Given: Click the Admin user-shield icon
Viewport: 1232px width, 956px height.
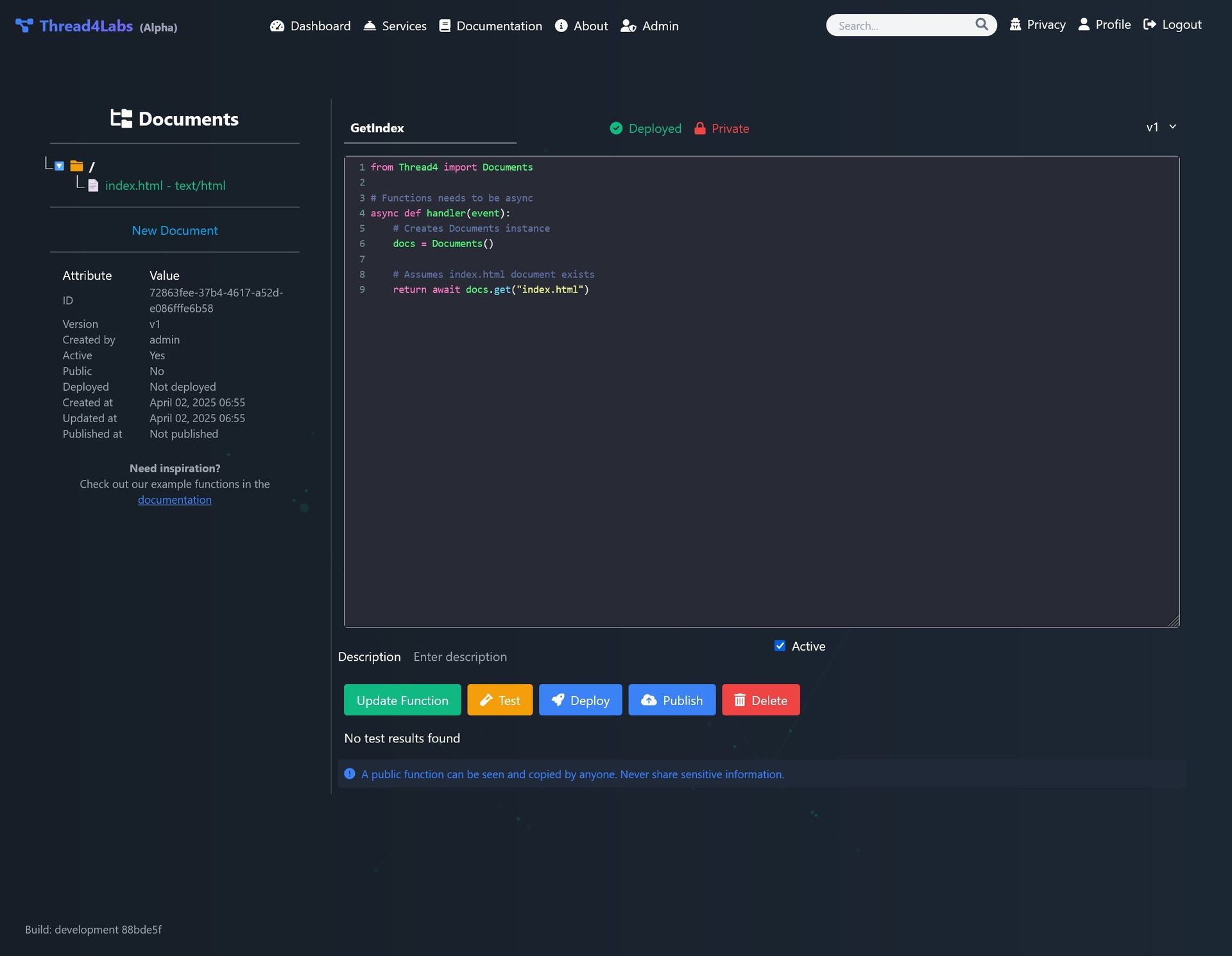Looking at the screenshot, I should point(628,26).
